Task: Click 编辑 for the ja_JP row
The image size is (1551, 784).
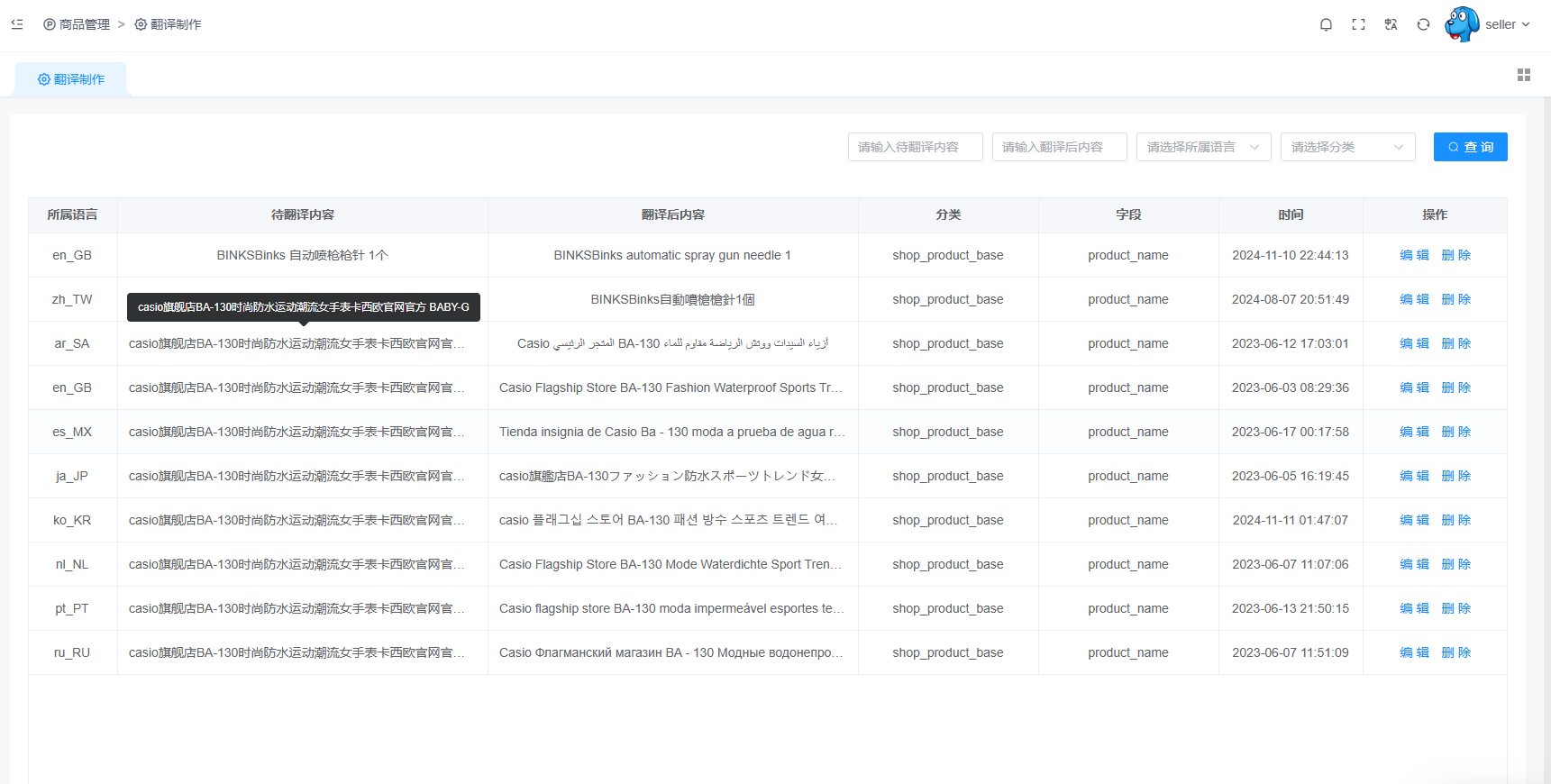Action: (1414, 476)
